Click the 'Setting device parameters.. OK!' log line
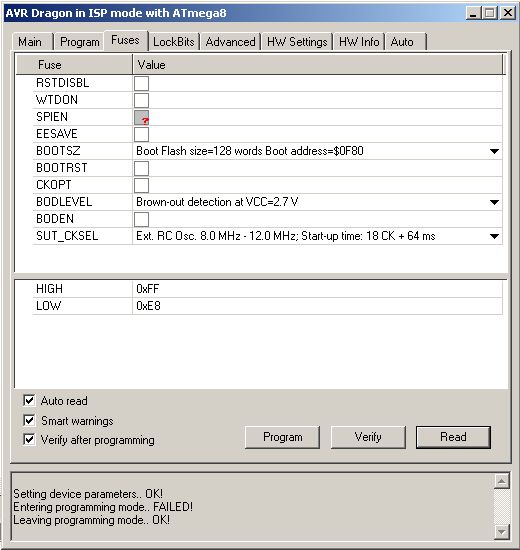520x550 pixels. point(88,494)
